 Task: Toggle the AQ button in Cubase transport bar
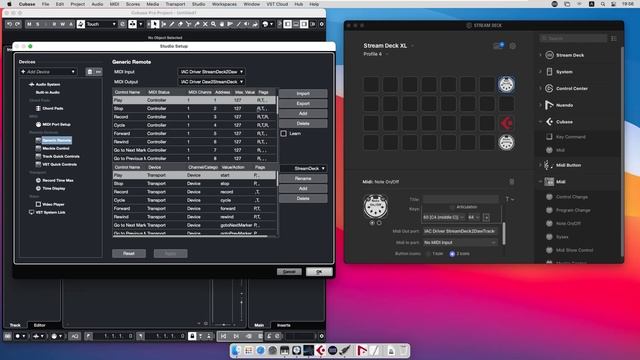(x=75, y=336)
